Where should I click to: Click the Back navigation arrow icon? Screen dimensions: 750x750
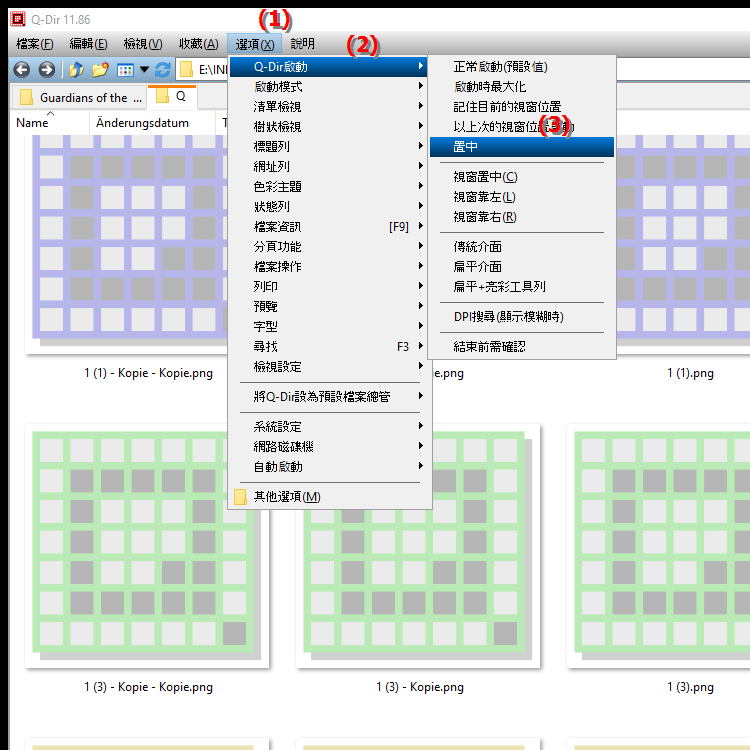pyautogui.click(x=21, y=70)
